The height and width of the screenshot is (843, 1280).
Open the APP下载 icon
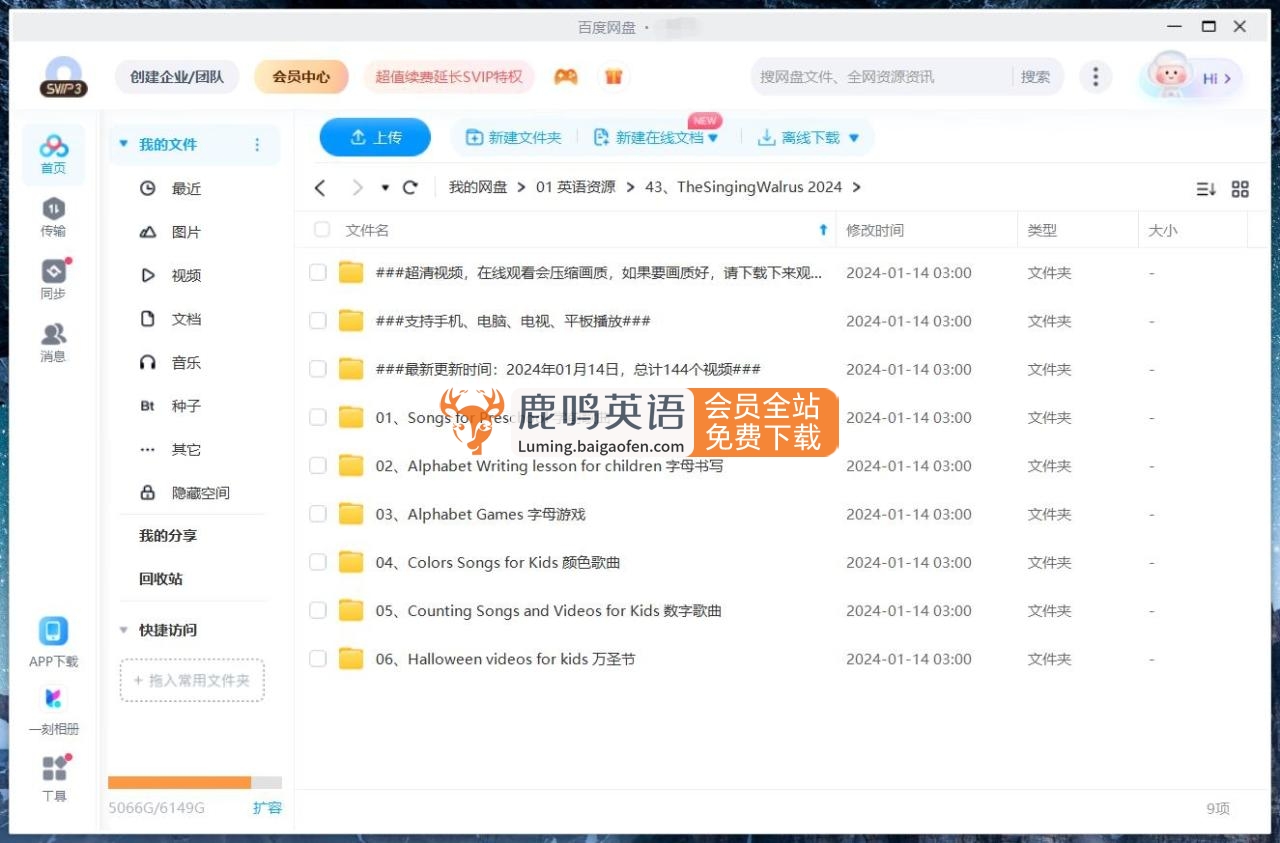(x=53, y=642)
